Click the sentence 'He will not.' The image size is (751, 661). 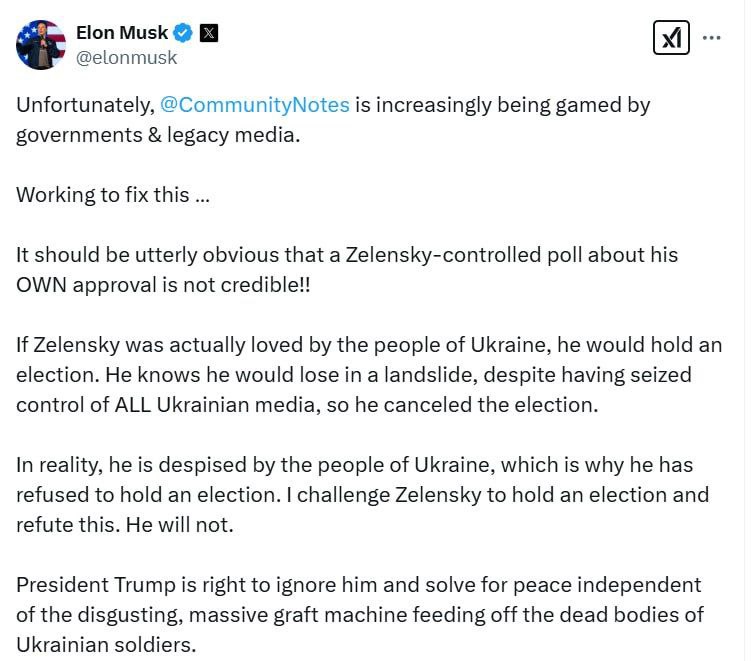tap(180, 525)
